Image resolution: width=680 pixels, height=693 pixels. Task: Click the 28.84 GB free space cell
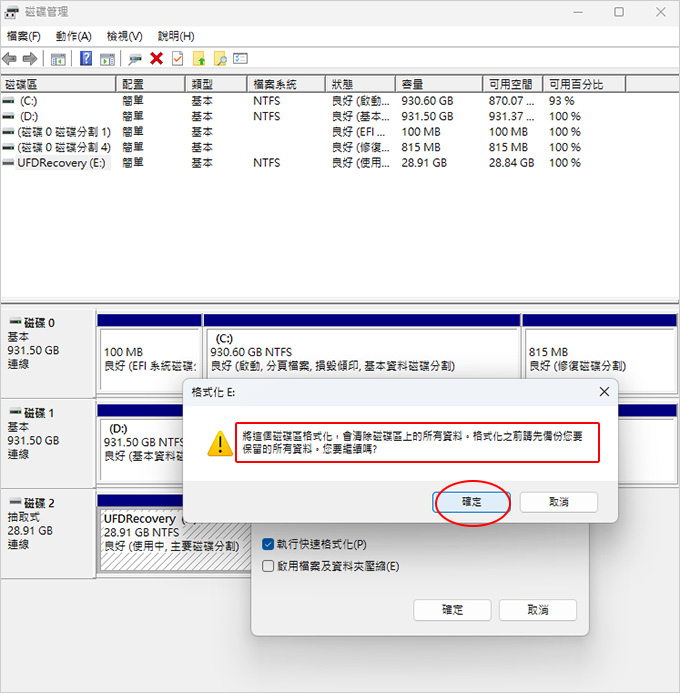point(511,163)
